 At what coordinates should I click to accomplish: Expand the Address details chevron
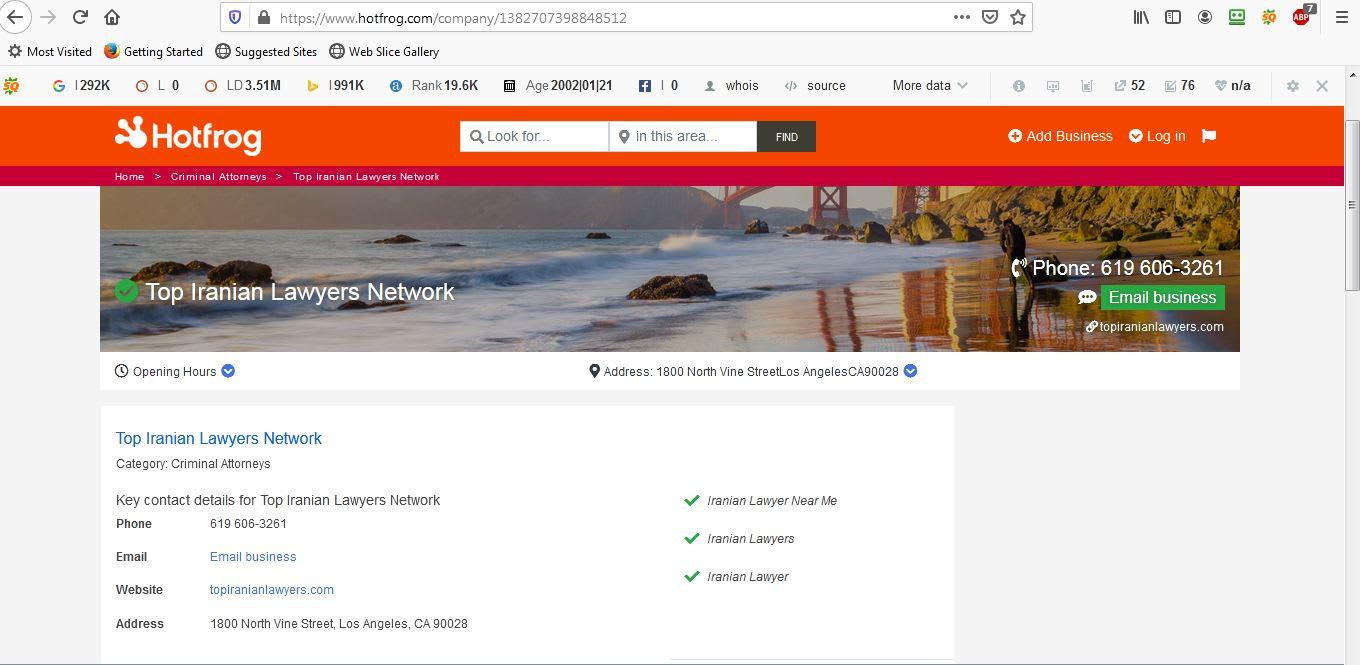tap(909, 371)
